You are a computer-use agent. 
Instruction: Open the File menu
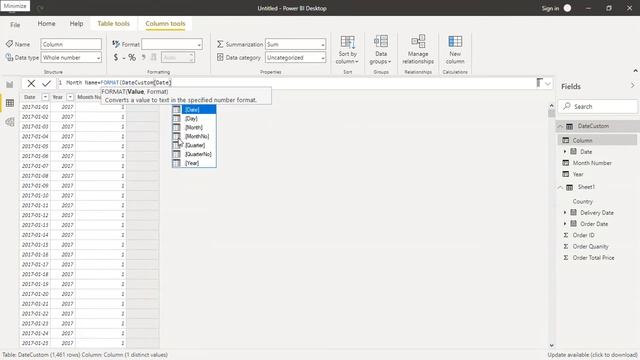click(15, 24)
